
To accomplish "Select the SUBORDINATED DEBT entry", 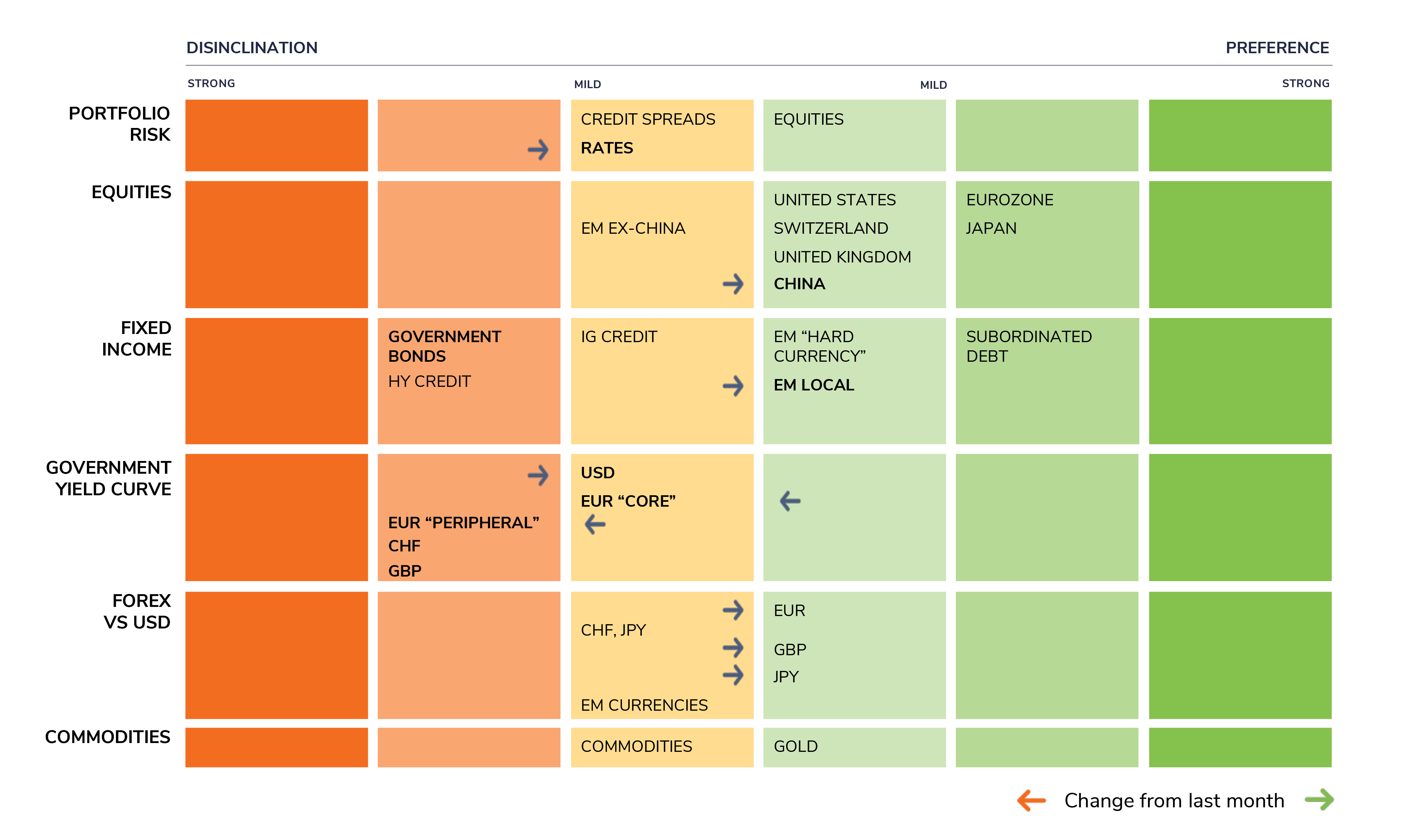I will pos(1028,346).
